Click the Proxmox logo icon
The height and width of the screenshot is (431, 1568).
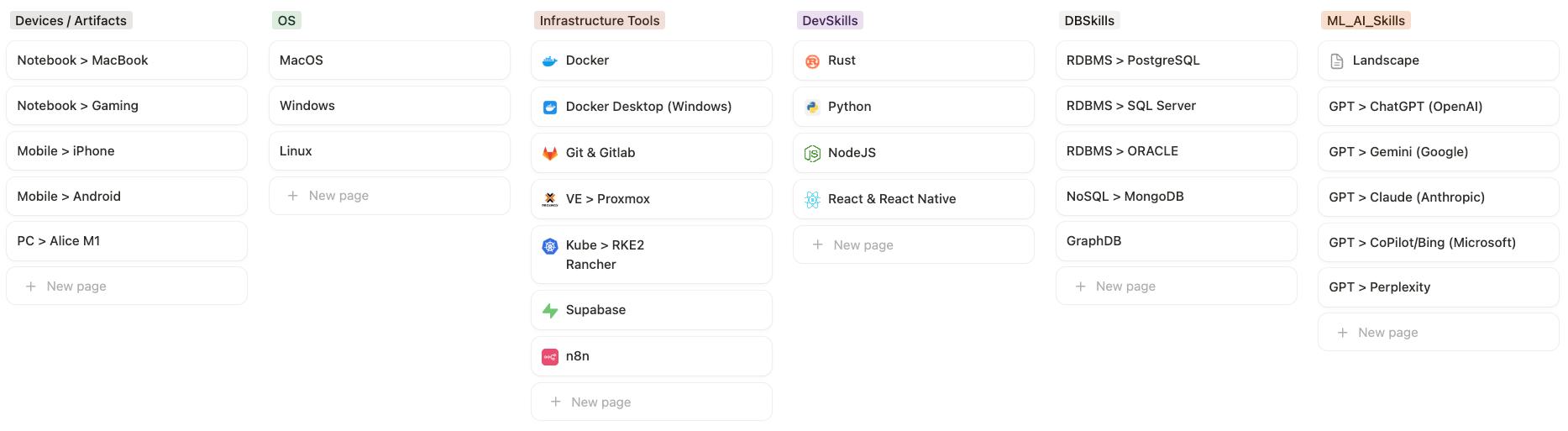point(550,200)
